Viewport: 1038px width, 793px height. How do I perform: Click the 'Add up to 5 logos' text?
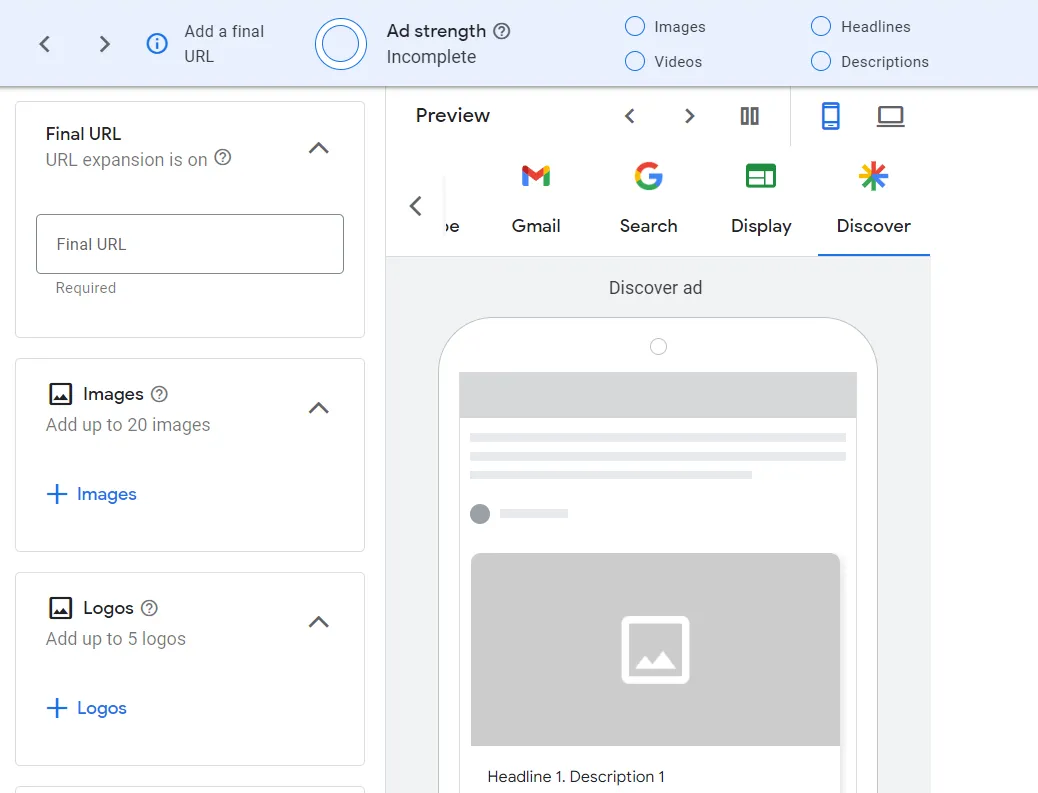[116, 639]
